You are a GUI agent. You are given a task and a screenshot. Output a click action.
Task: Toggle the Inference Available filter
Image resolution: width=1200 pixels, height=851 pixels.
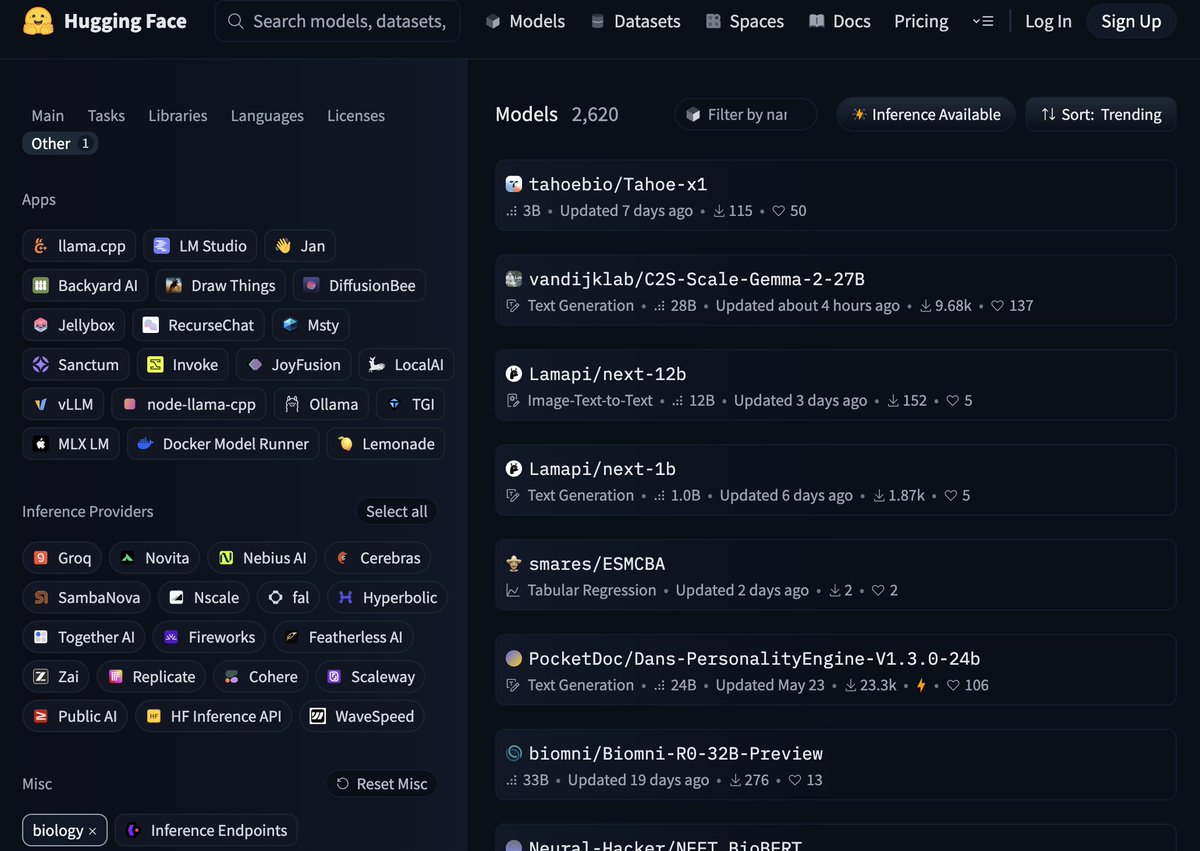pos(926,115)
